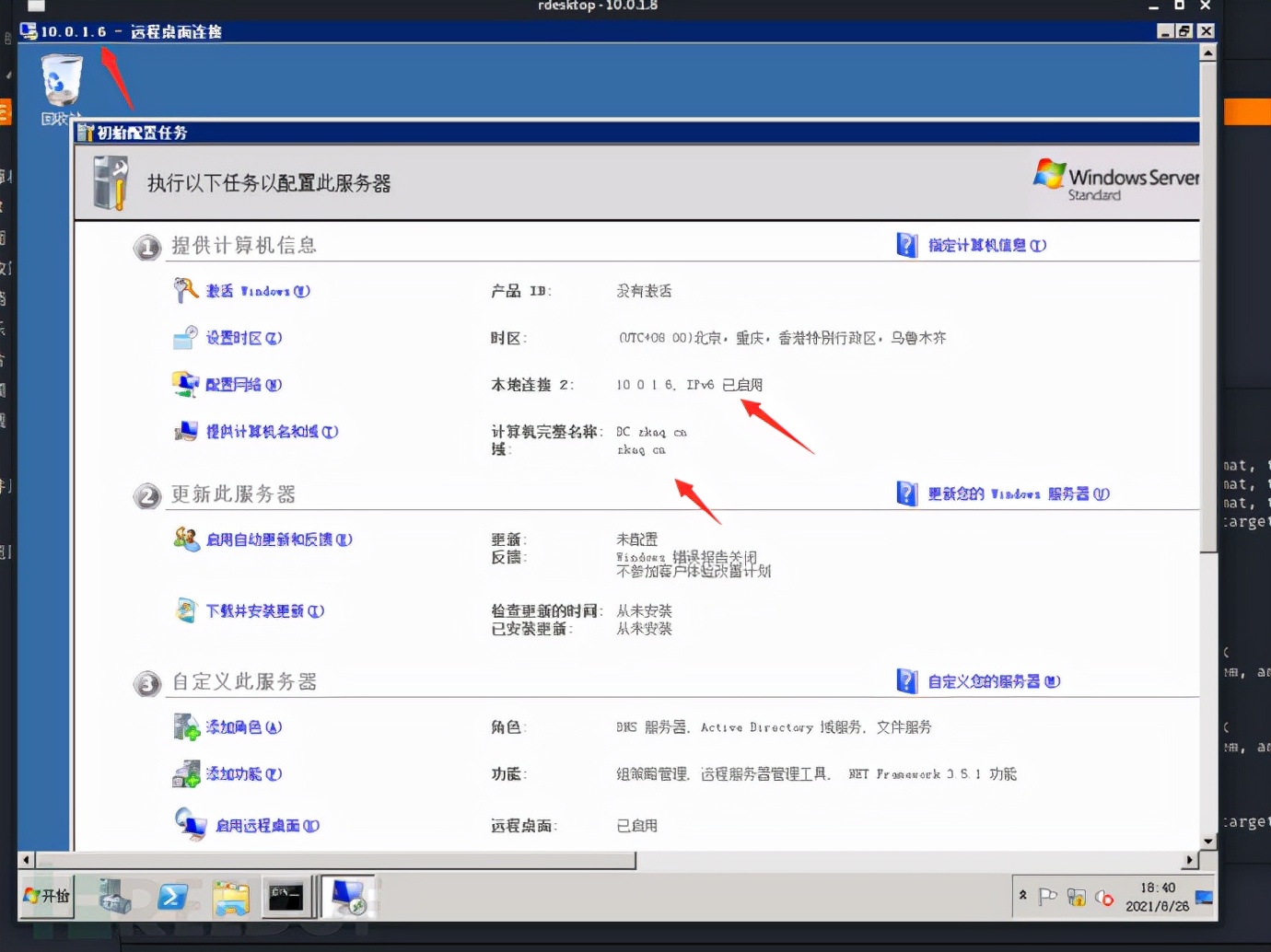Image resolution: width=1271 pixels, height=952 pixels.
Task: Click the green Add Roles icon
Action: click(x=187, y=726)
